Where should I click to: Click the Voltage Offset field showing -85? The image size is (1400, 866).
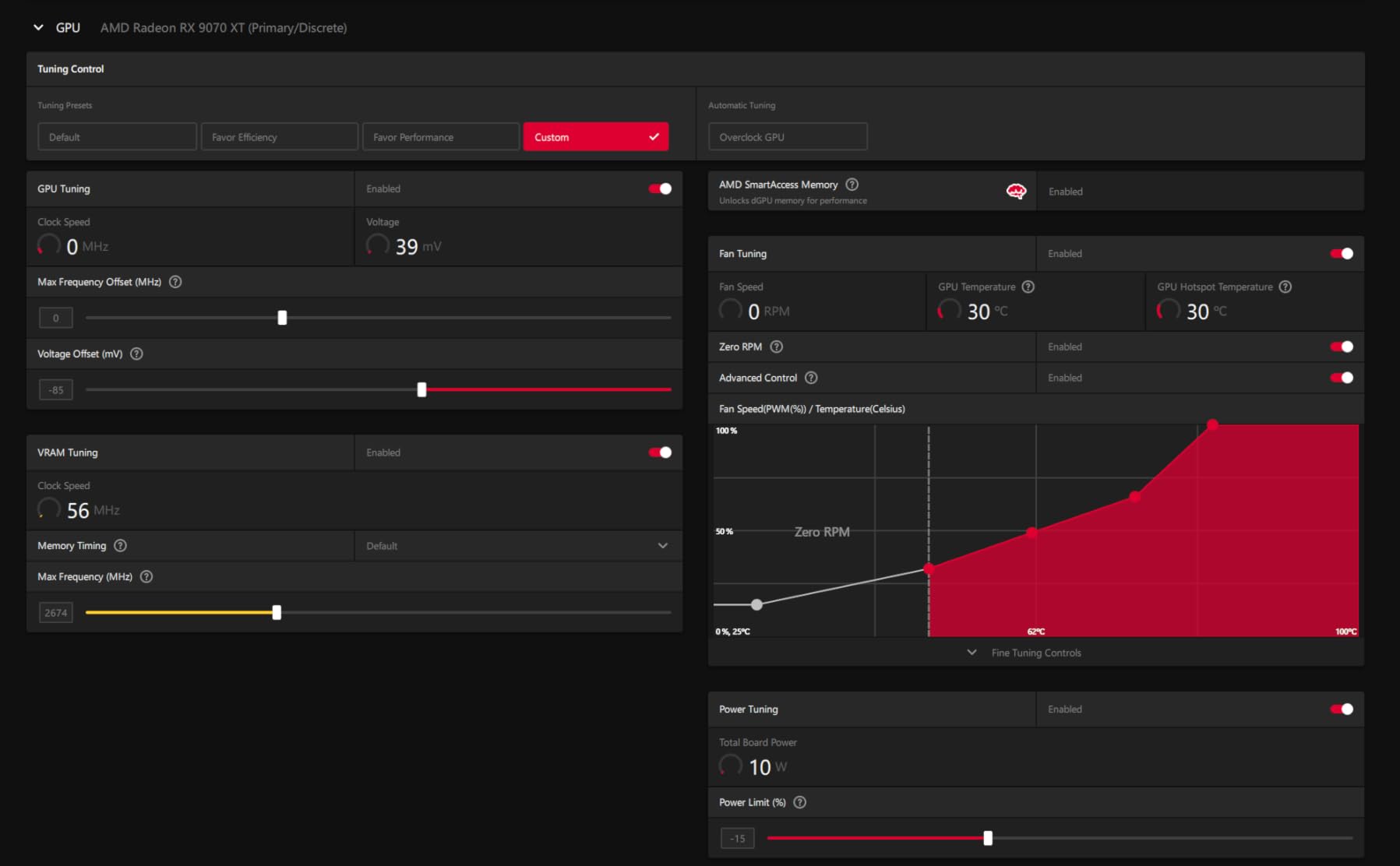point(56,389)
